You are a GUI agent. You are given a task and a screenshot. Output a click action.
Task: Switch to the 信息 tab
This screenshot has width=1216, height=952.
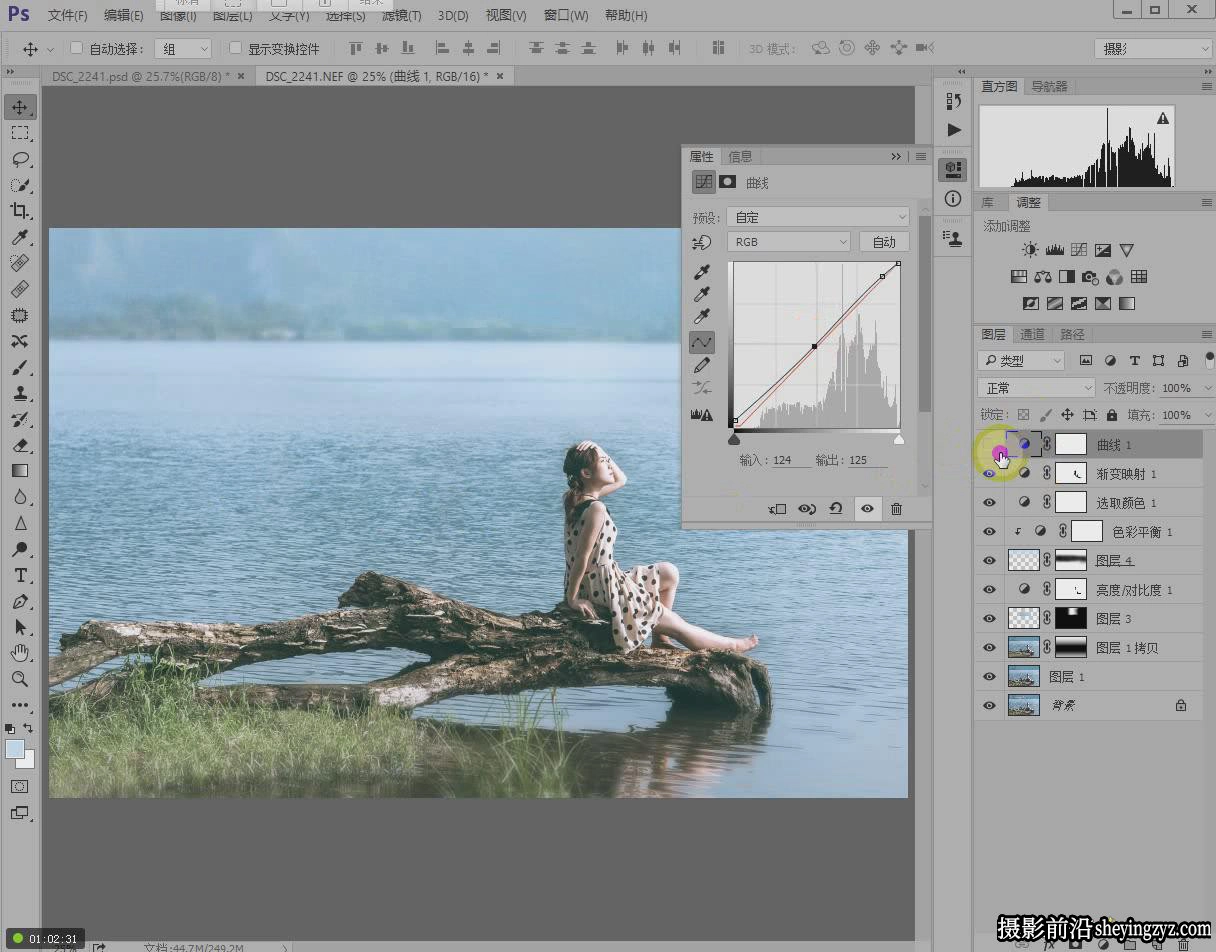click(740, 157)
